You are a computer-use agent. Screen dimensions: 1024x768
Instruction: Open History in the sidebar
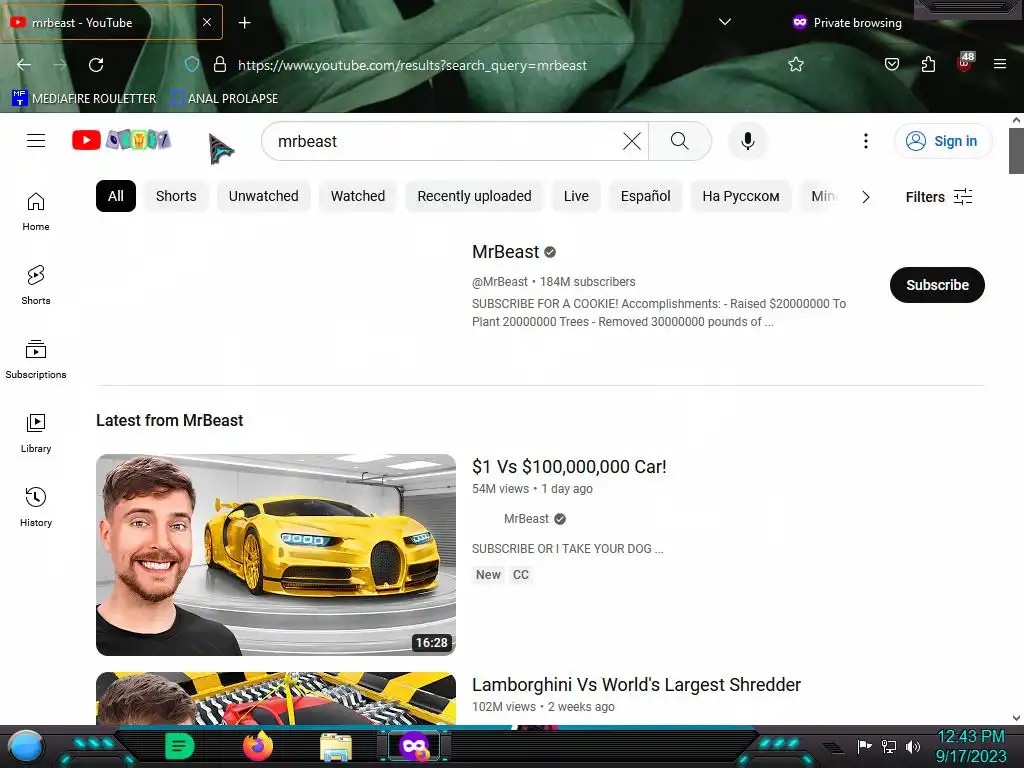36,507
